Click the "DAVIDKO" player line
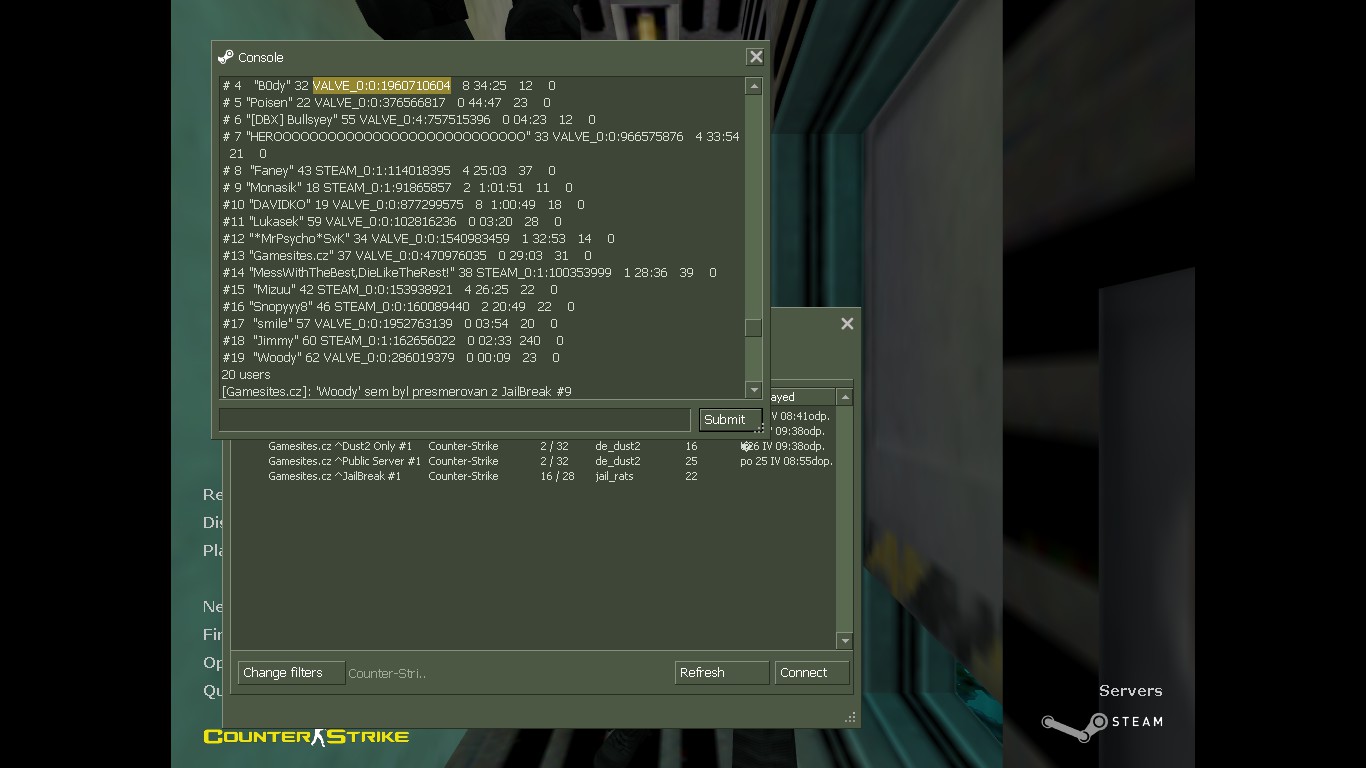The image size is (1366, 768). click(x=403, y=205)
